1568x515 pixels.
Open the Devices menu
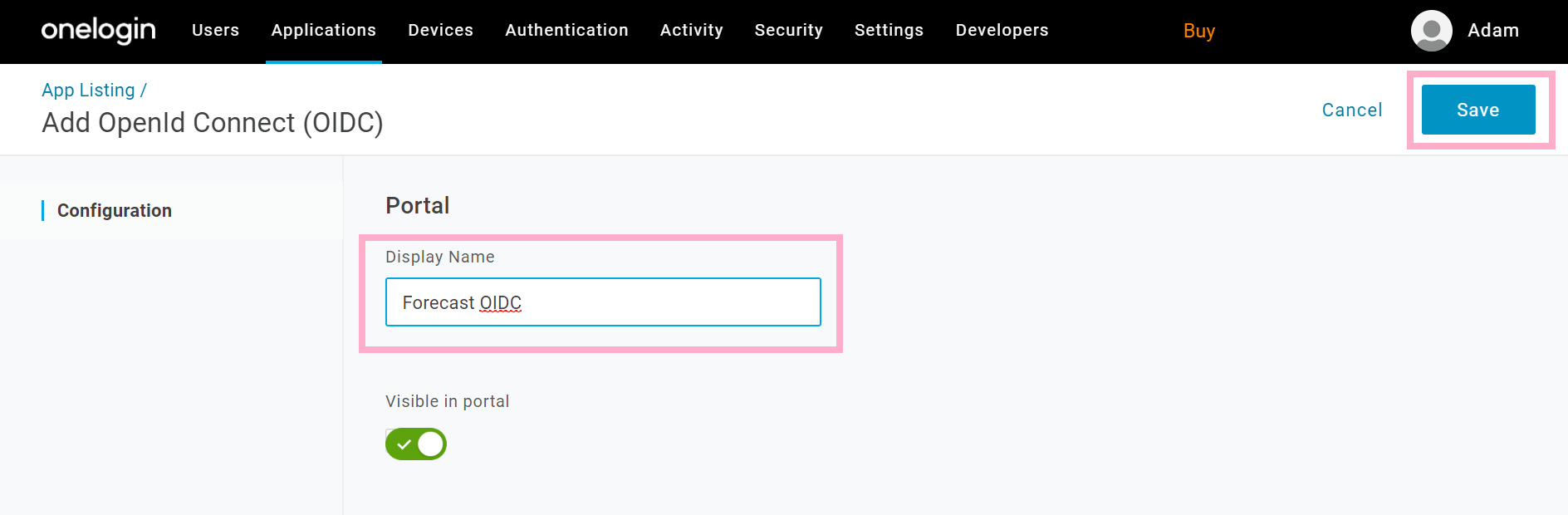(x=440, y=30)
